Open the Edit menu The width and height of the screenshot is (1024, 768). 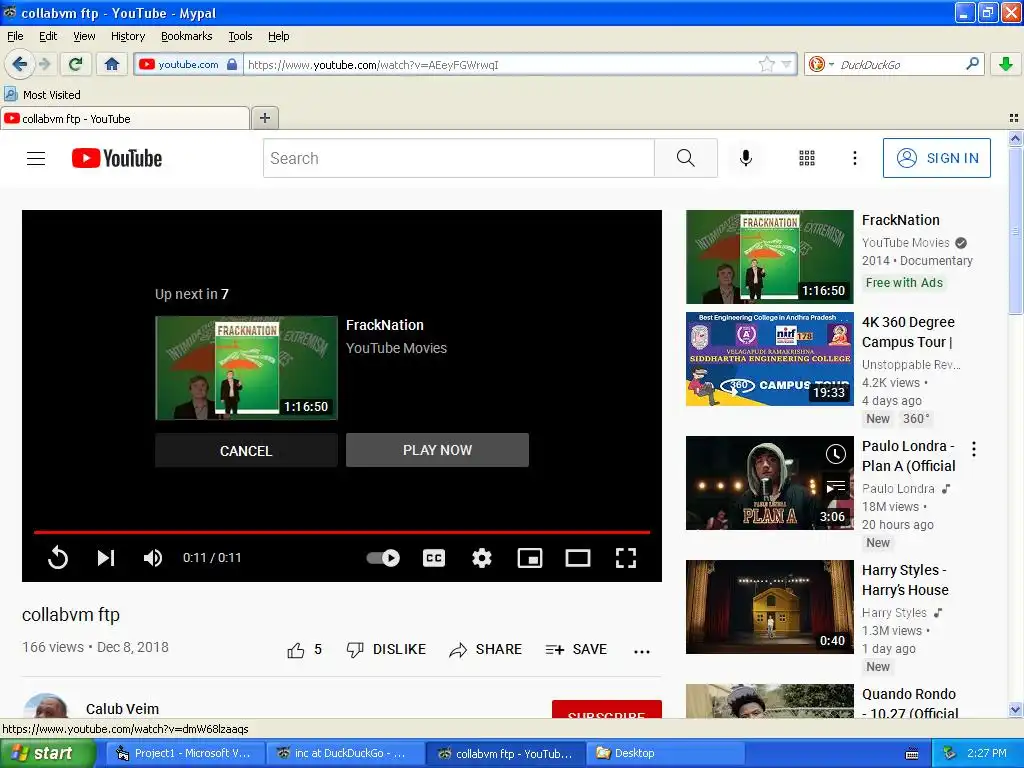tap(48, 36)
